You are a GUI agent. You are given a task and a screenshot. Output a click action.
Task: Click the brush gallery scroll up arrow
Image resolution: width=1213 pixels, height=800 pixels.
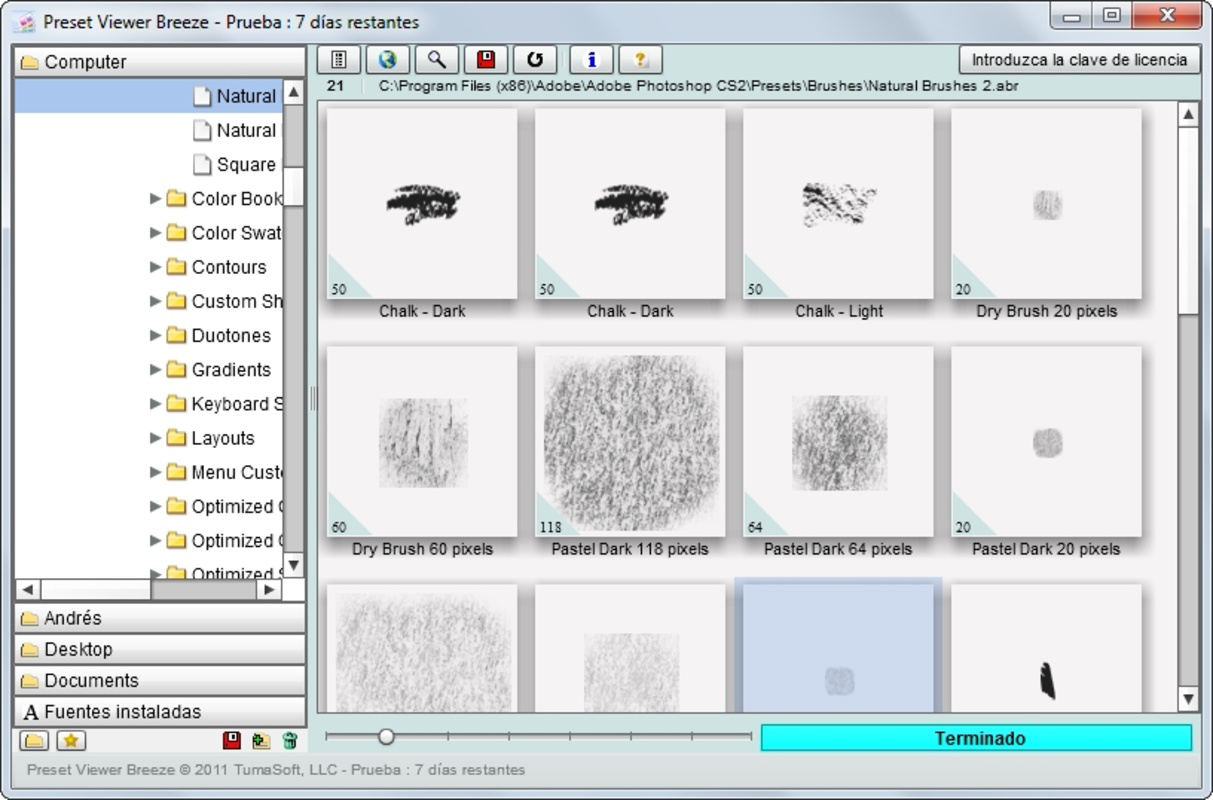coord(1188,115)
